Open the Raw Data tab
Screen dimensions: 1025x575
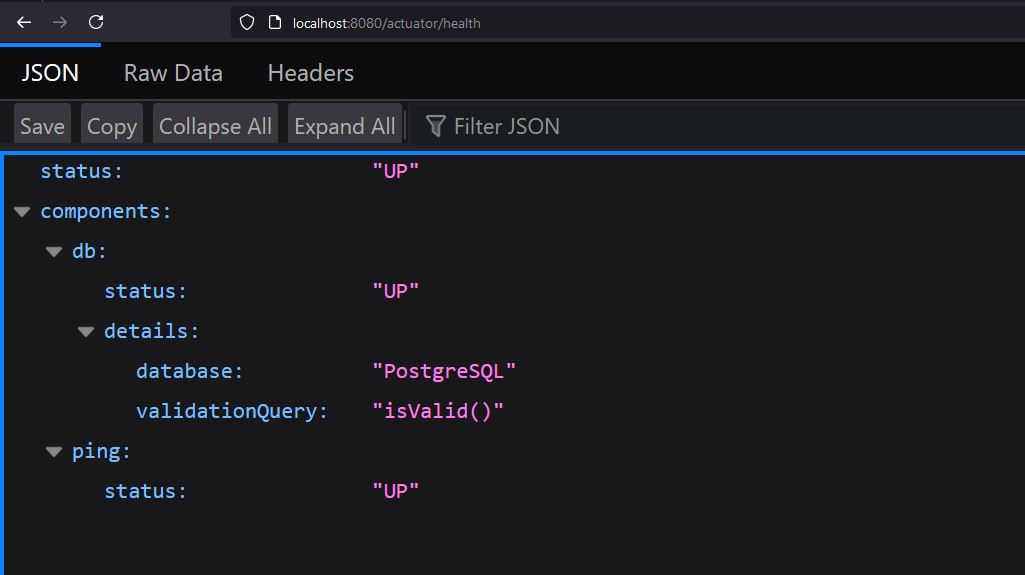coord(173,73)
